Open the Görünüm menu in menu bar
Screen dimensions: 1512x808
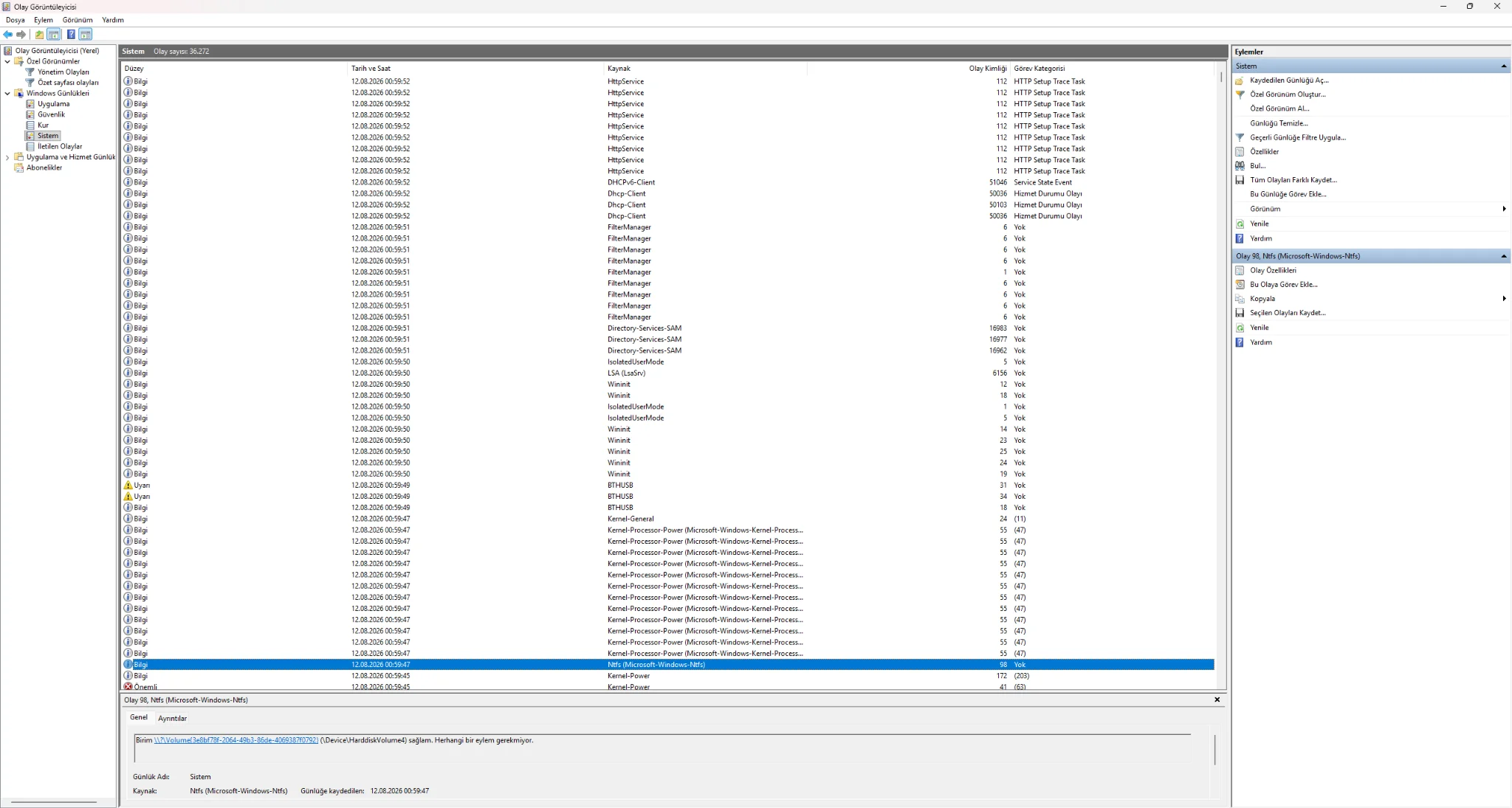[x=78, y=20]
